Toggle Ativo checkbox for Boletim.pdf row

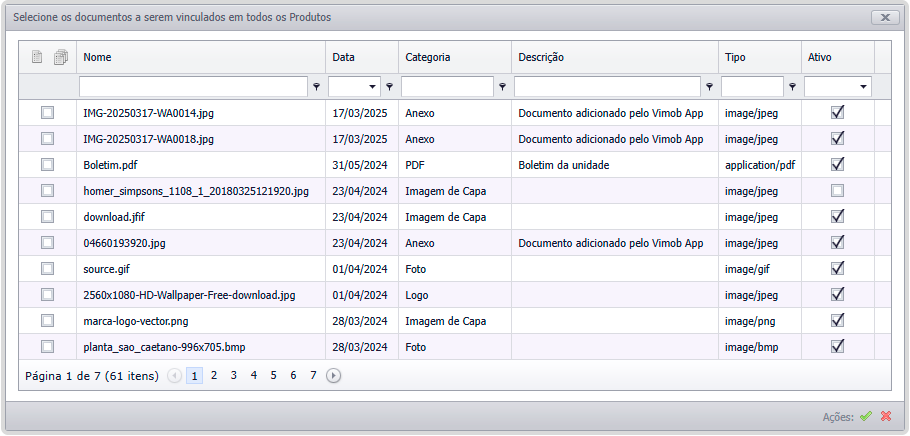pyautogui.click(x=837, y=164)
